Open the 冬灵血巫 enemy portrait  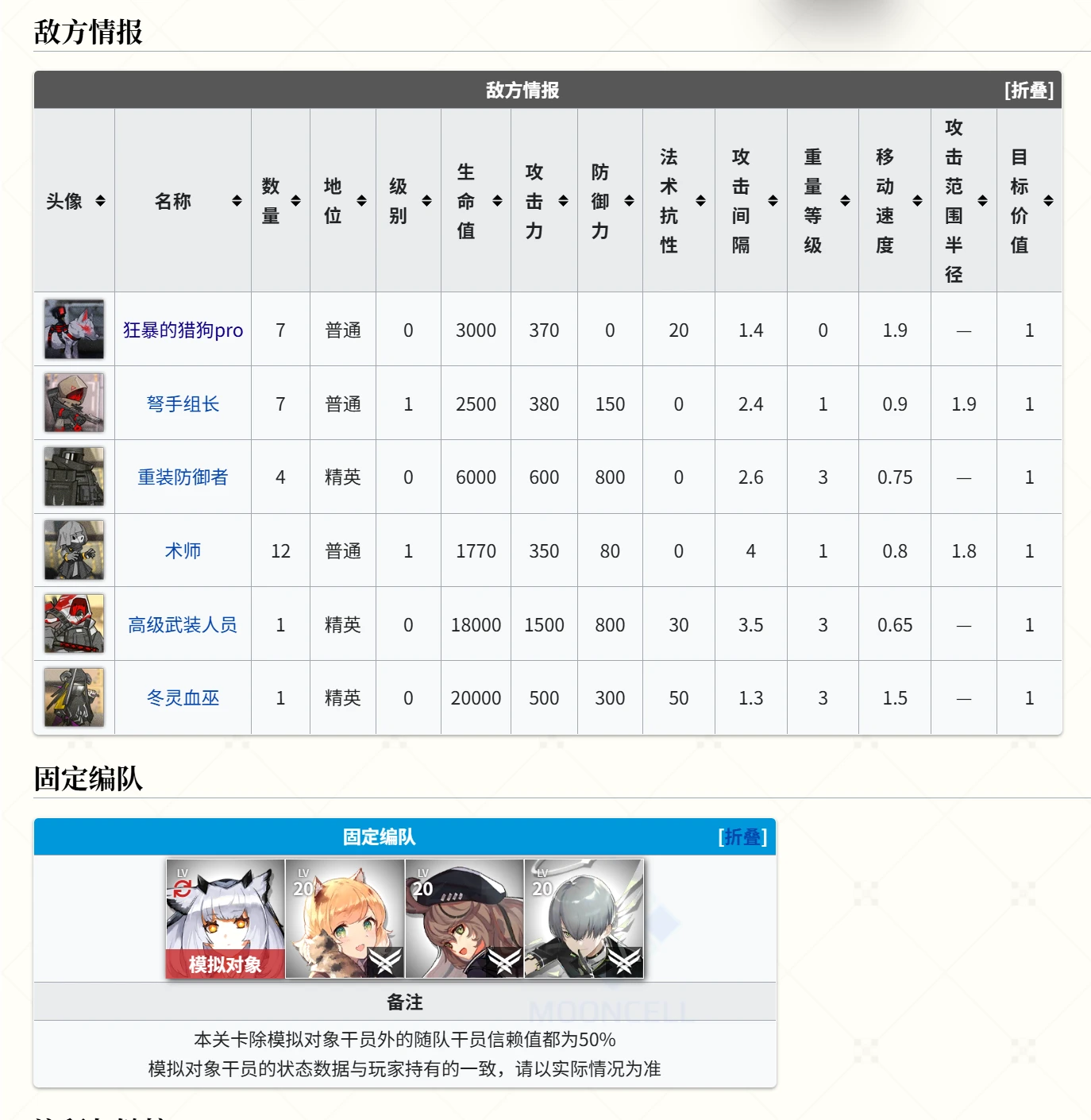[74, 697]
